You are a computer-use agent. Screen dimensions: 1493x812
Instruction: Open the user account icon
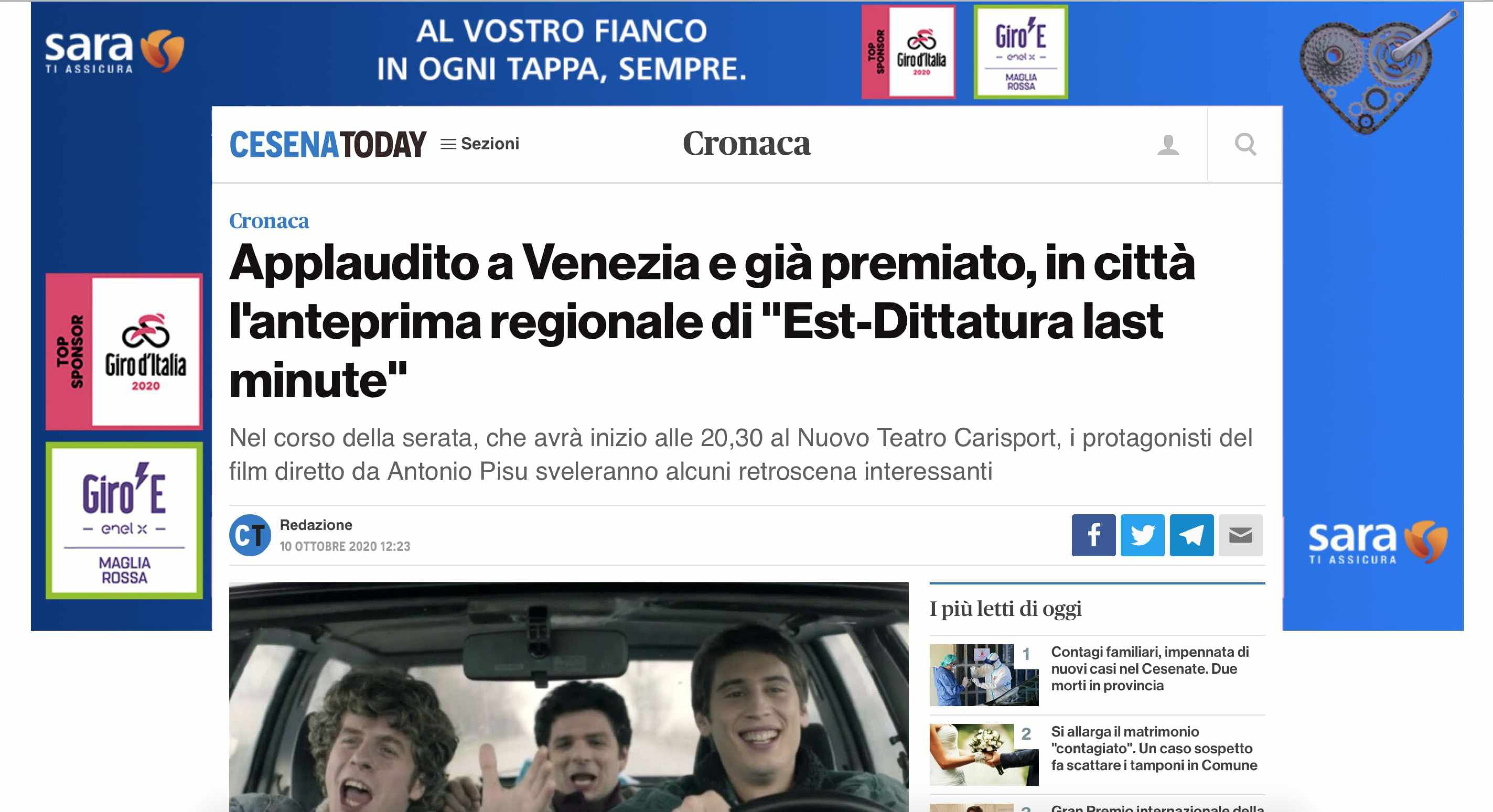pos(1168,144)
